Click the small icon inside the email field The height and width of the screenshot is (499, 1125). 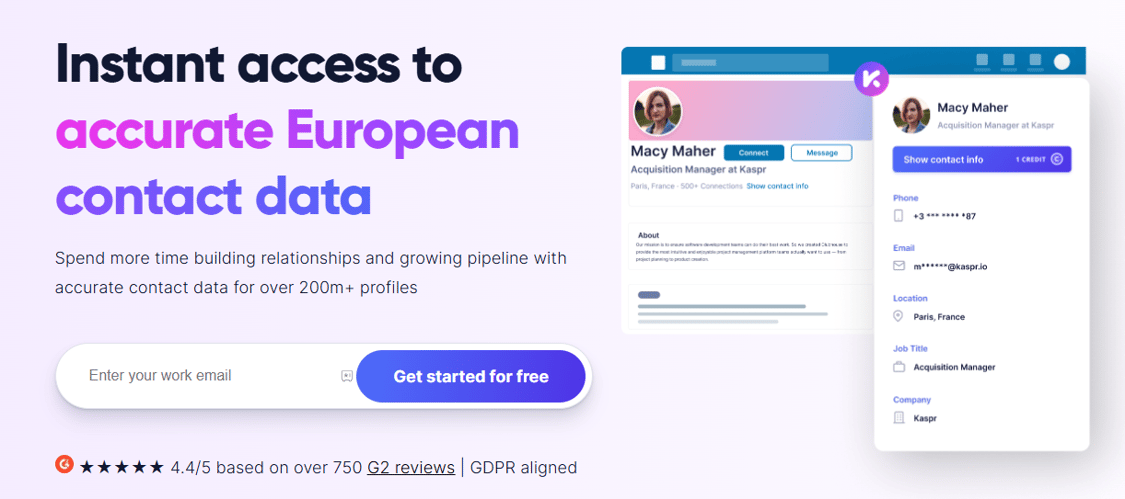pyautogui.click(x=347, y=376)
